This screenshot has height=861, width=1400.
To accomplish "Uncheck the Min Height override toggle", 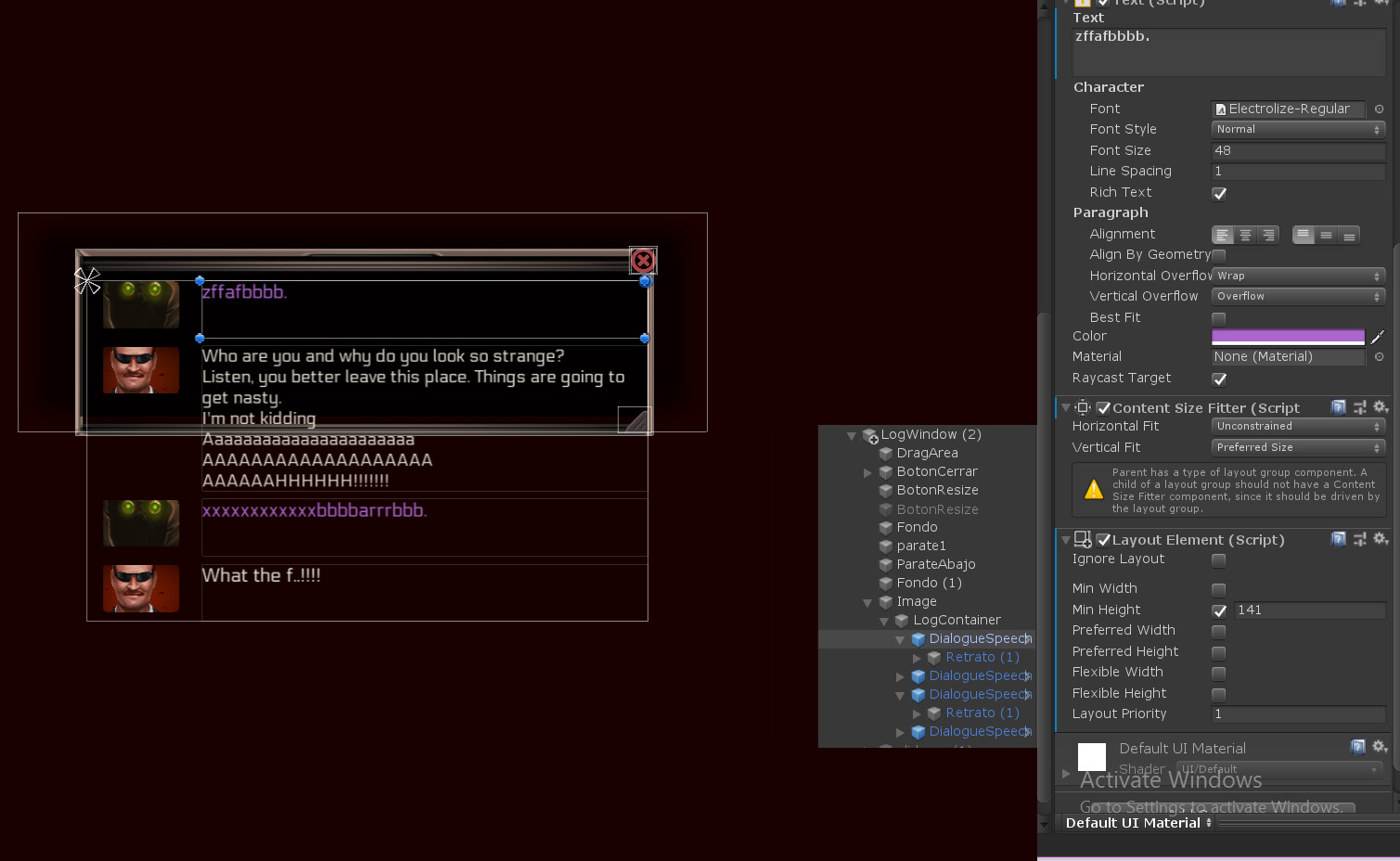I will click(1219, 610).
